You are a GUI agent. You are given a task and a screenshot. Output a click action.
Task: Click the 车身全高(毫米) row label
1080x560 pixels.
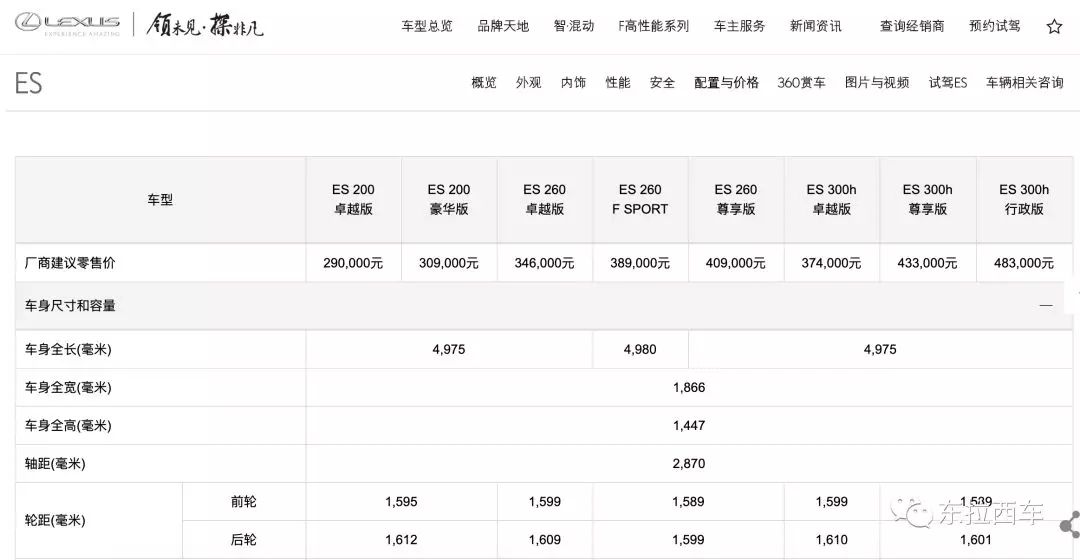pos(68,426)
